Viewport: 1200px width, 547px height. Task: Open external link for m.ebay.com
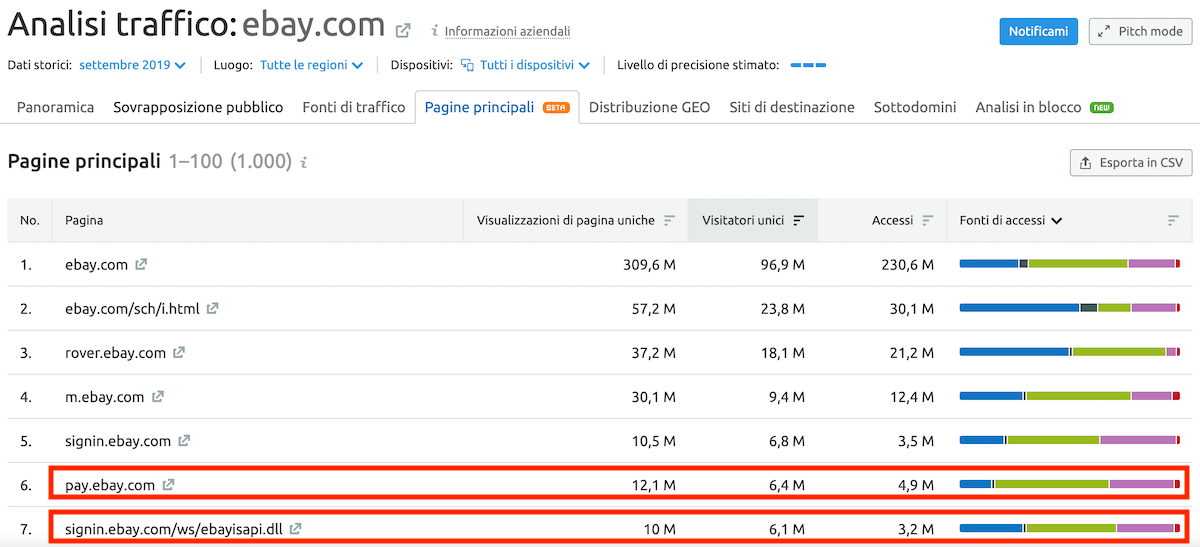pyautogui.click(x=158, y=397)
